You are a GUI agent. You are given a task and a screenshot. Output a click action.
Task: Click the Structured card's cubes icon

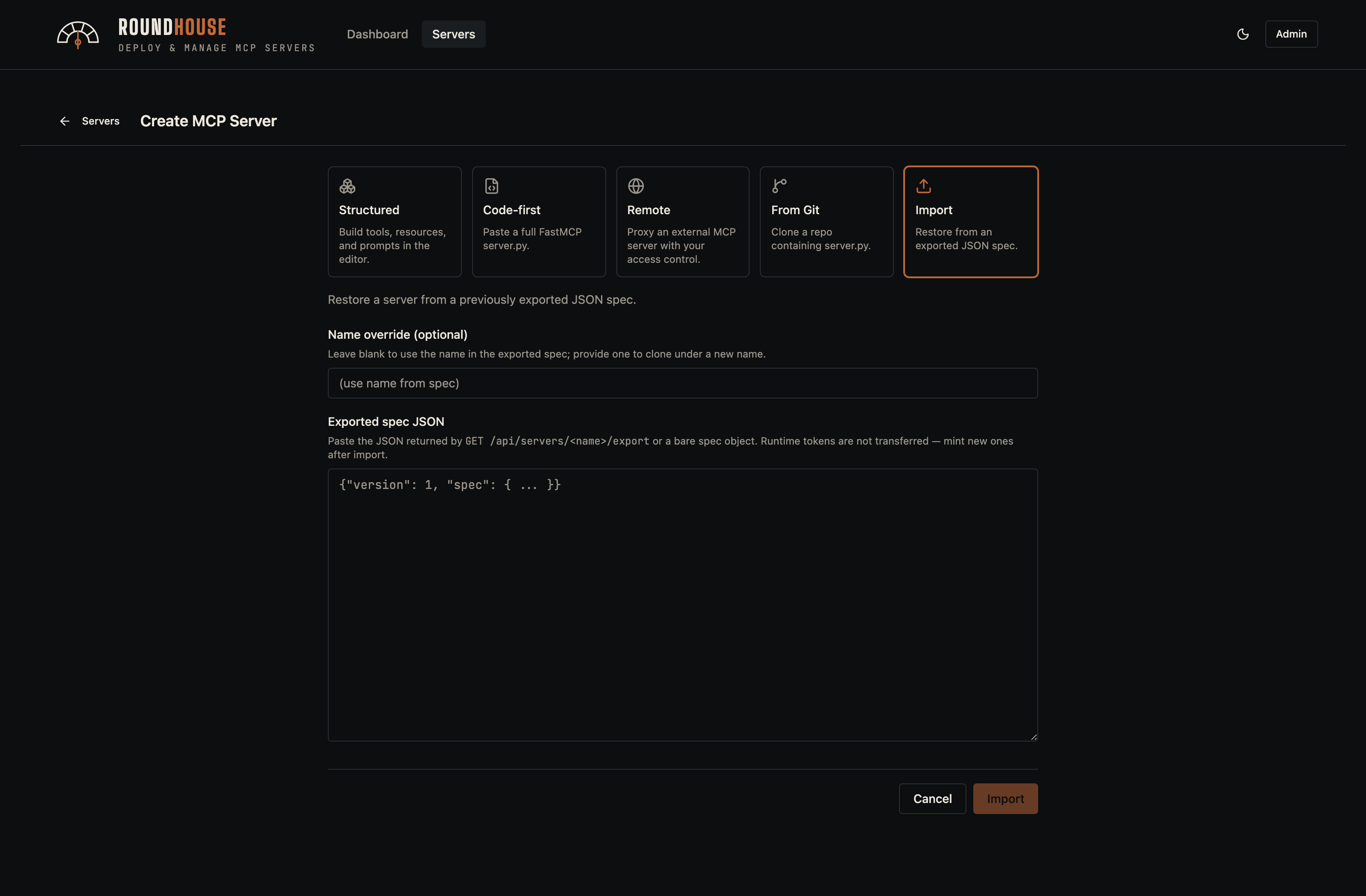pos(347,186)
